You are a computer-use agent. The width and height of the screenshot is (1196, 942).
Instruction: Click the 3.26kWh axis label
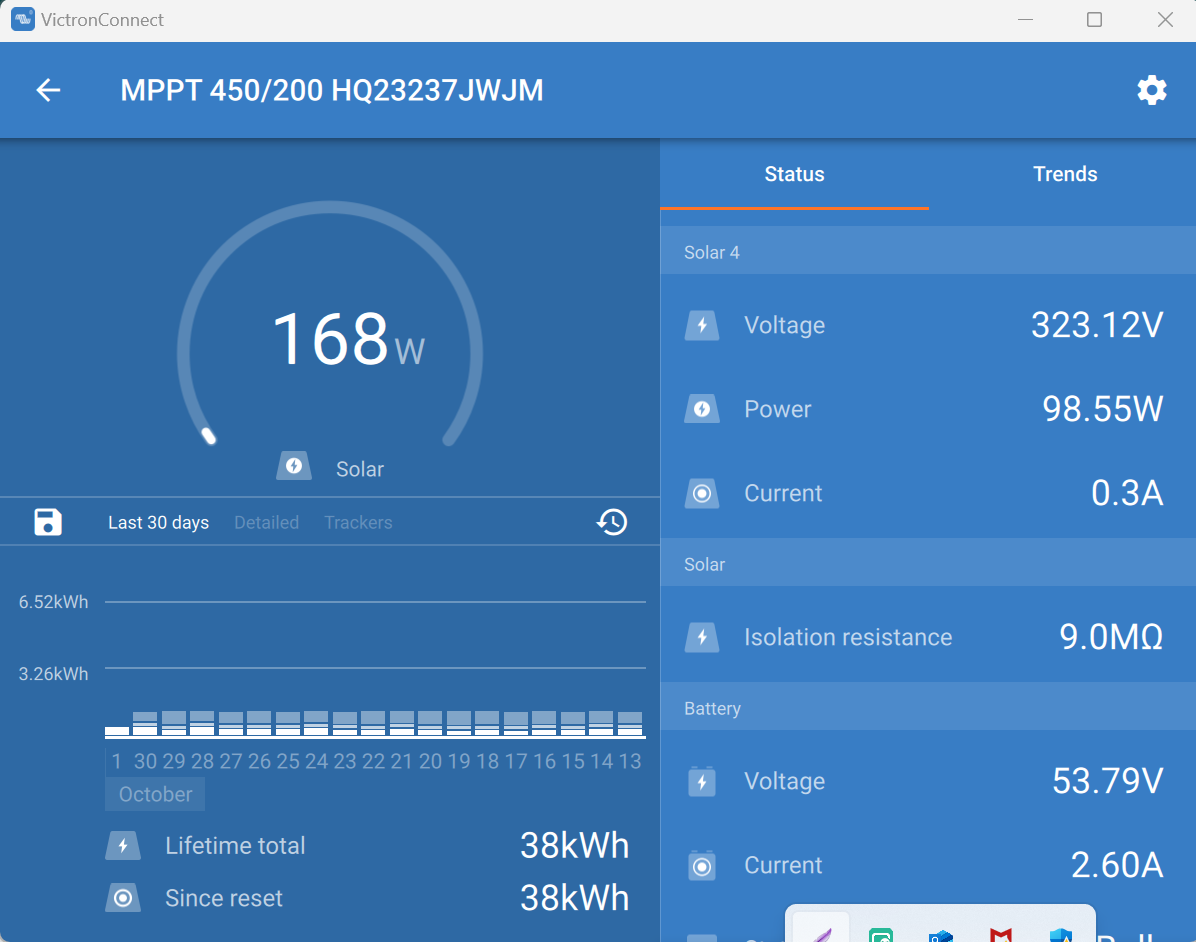click(53, 674)
